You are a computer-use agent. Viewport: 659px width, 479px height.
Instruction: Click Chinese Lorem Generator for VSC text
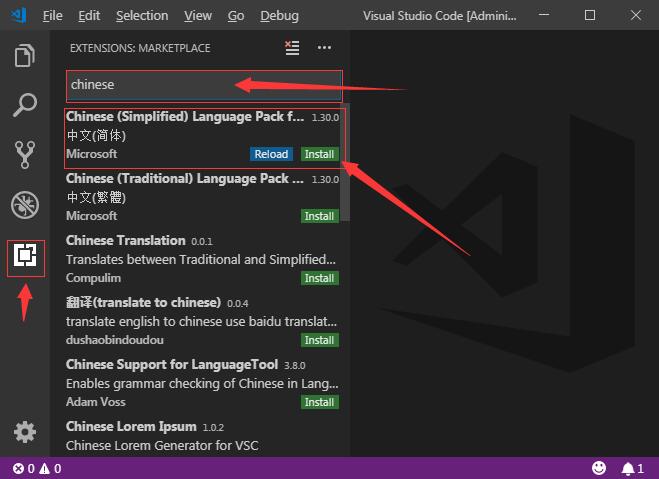[162, 445]
